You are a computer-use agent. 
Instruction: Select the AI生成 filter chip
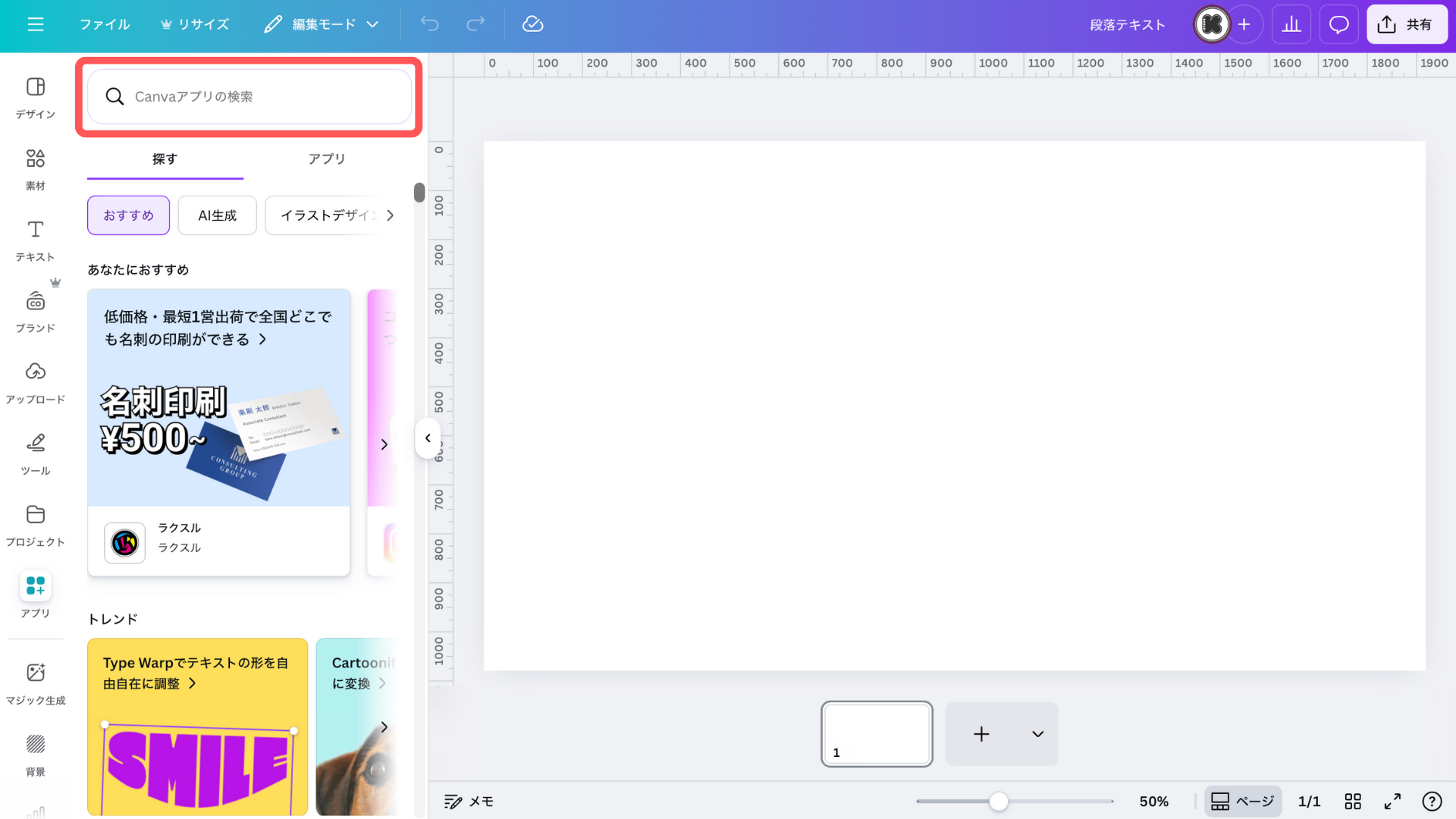(217, 215)
